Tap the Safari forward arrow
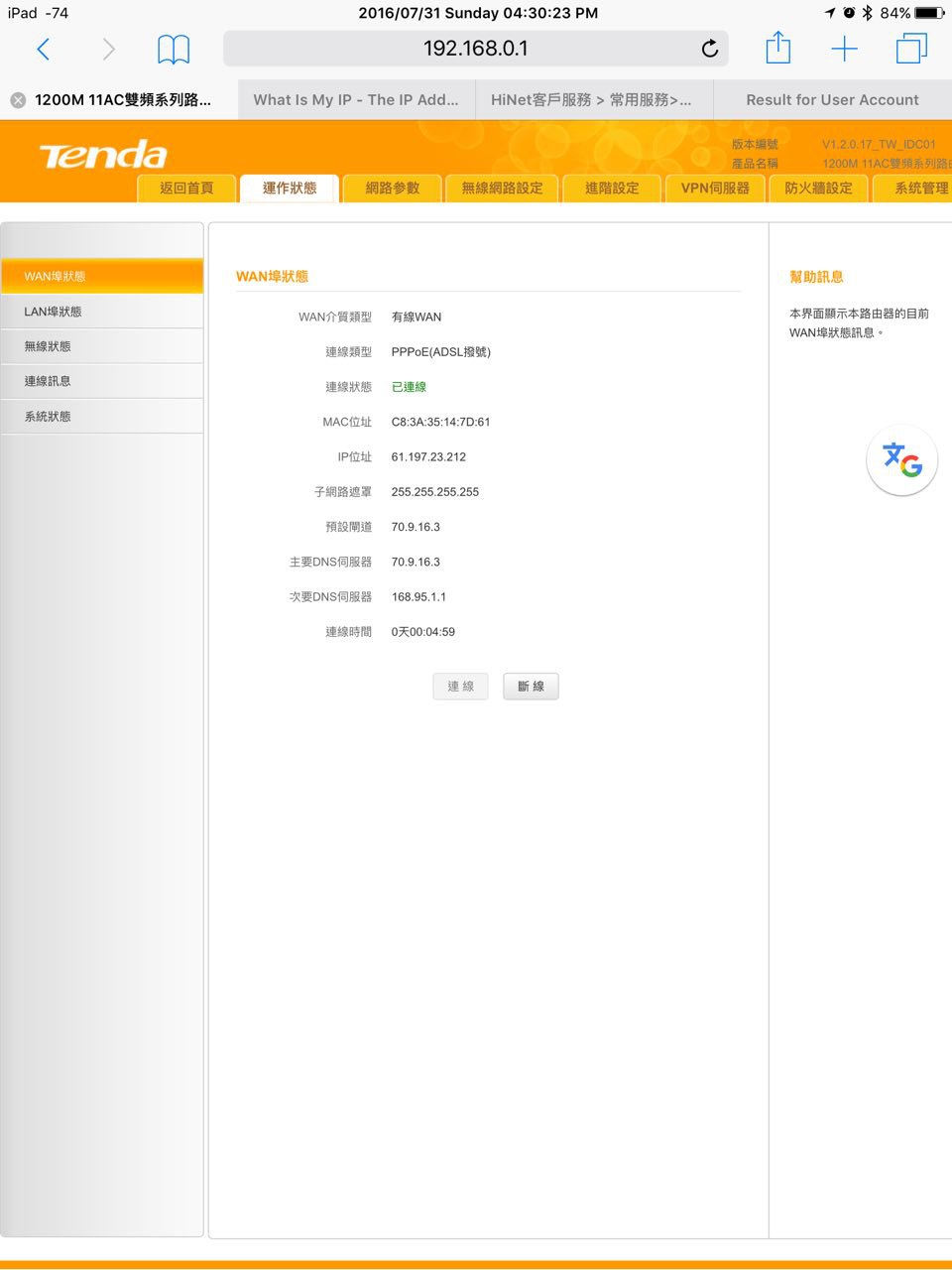This screenshot has width=952, height=1270. coord(109,49)
